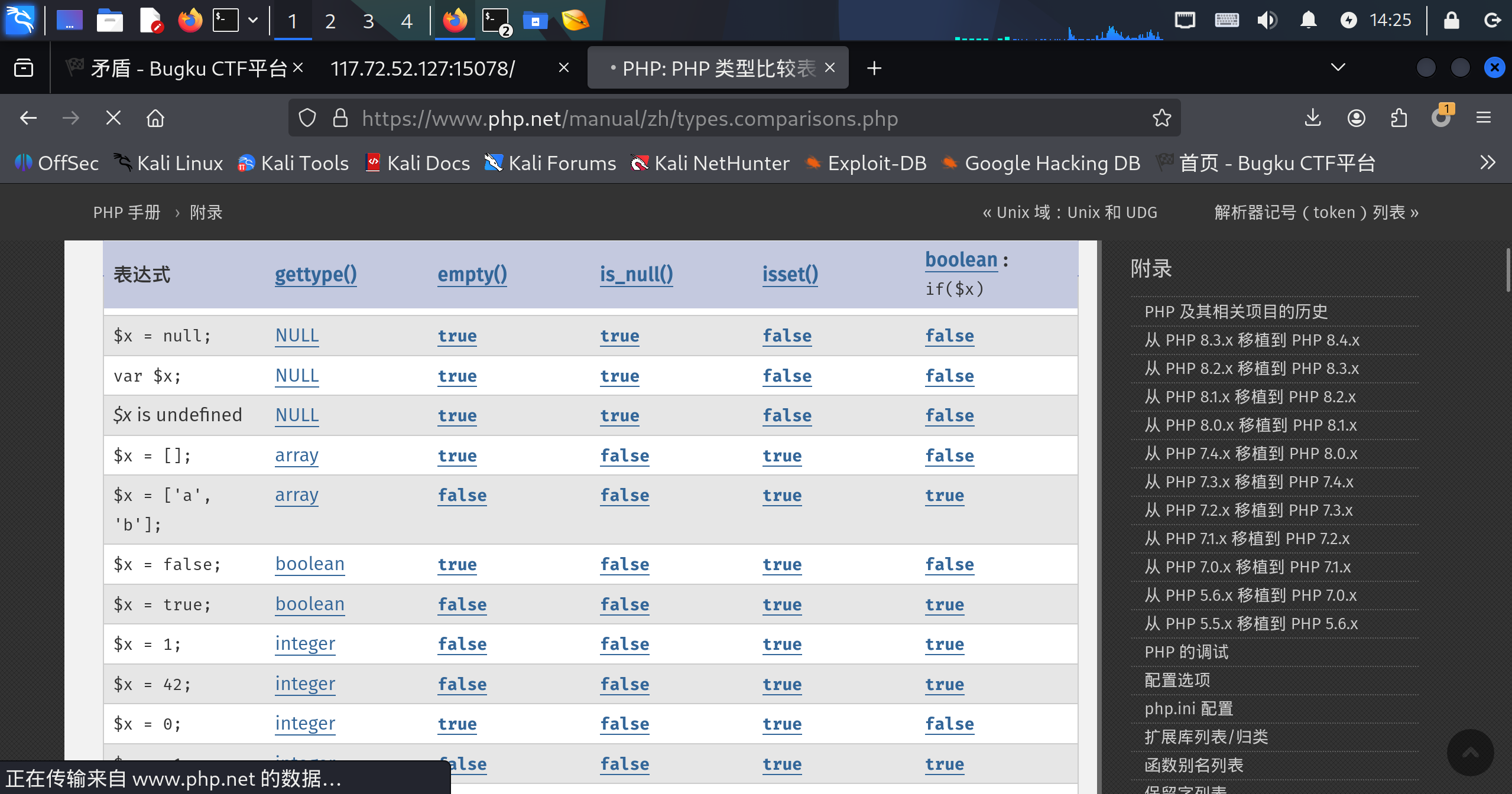This screenshot has width=1512, height=794.
Task: Click the tracking protection shield icon
Action: coord(307,118)
